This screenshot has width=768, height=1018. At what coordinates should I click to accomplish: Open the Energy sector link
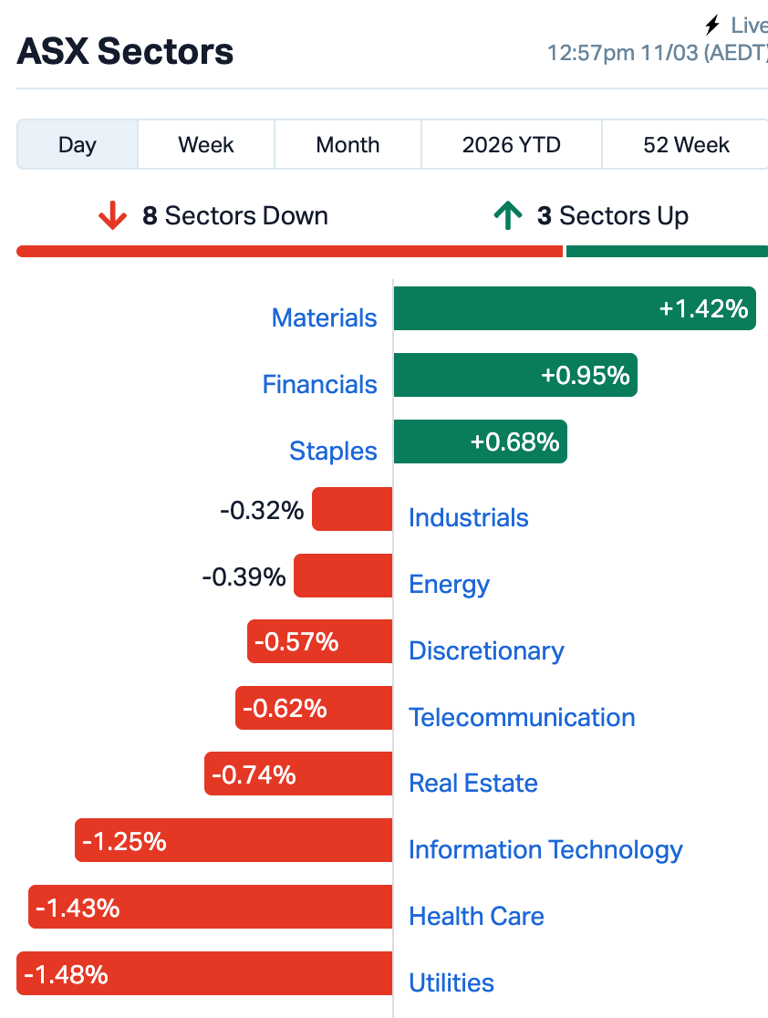coord(448,584)
